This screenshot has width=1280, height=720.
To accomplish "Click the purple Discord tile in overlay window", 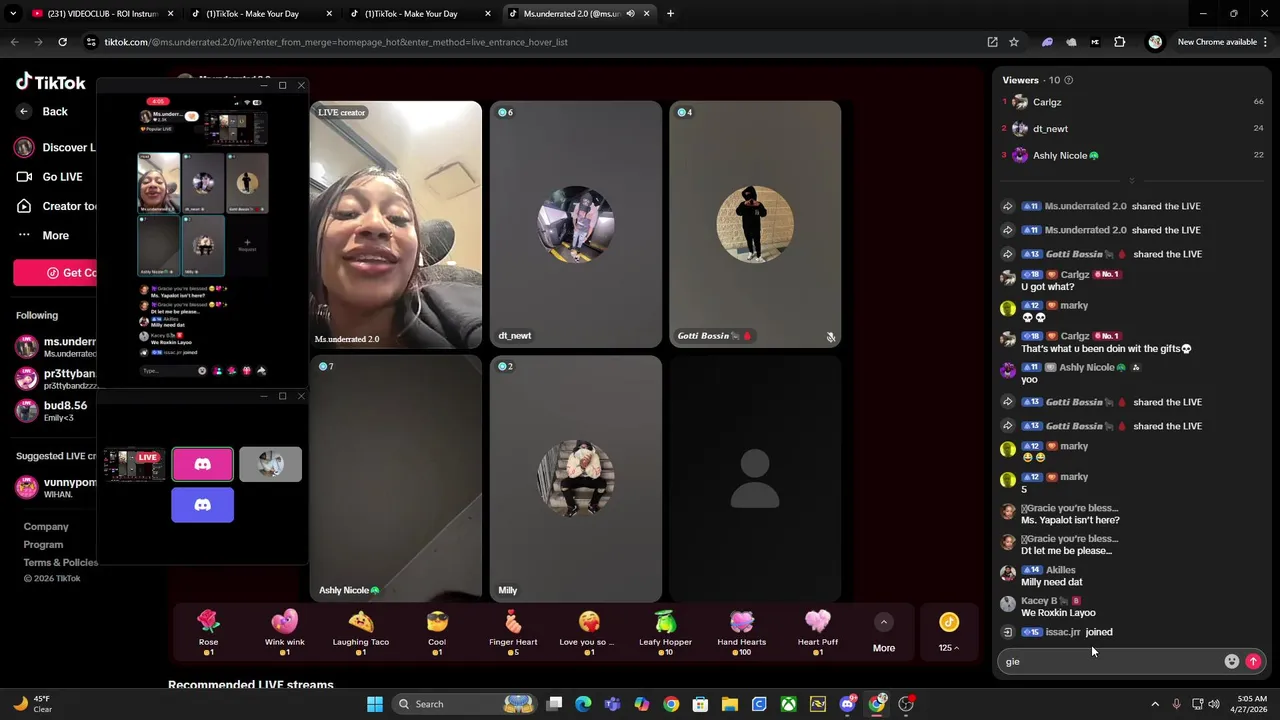I will click(202, 505).
